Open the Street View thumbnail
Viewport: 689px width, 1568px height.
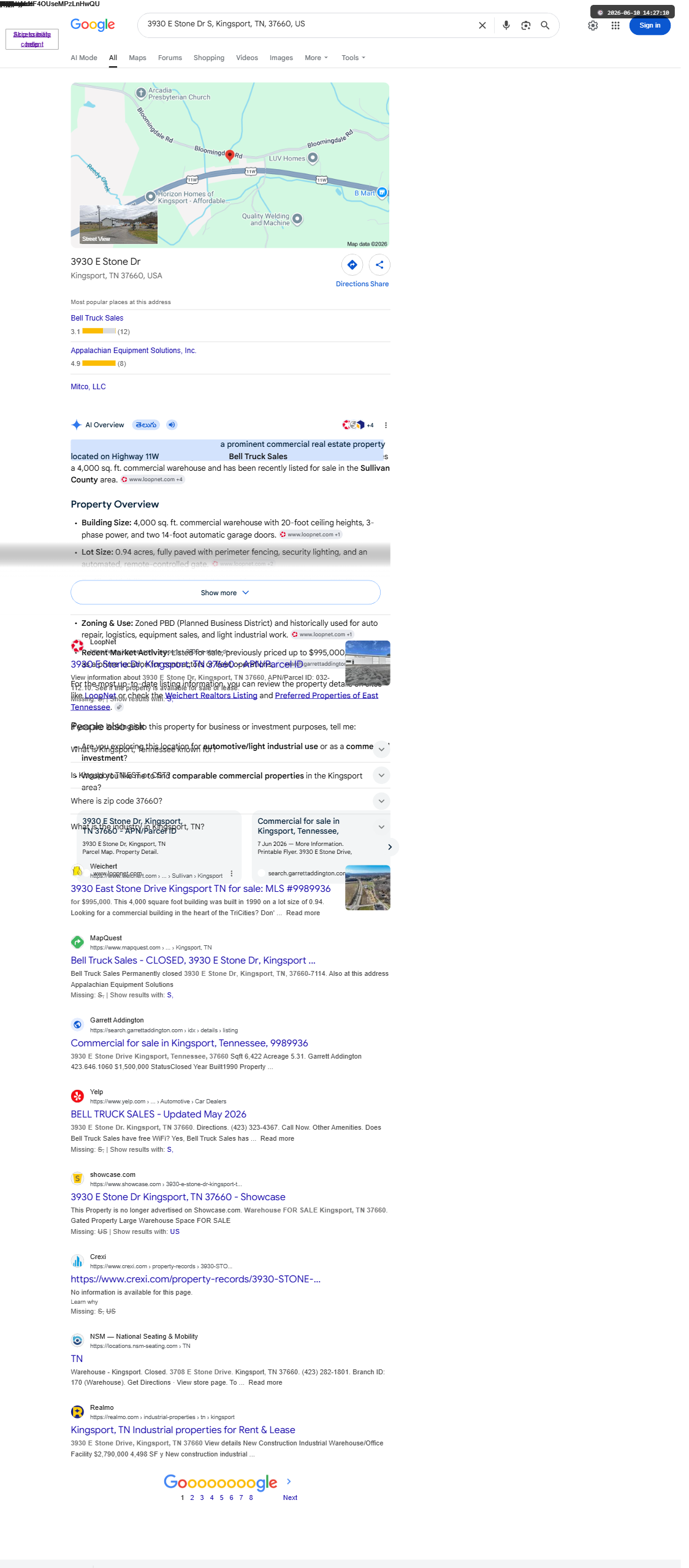(118, 224)
